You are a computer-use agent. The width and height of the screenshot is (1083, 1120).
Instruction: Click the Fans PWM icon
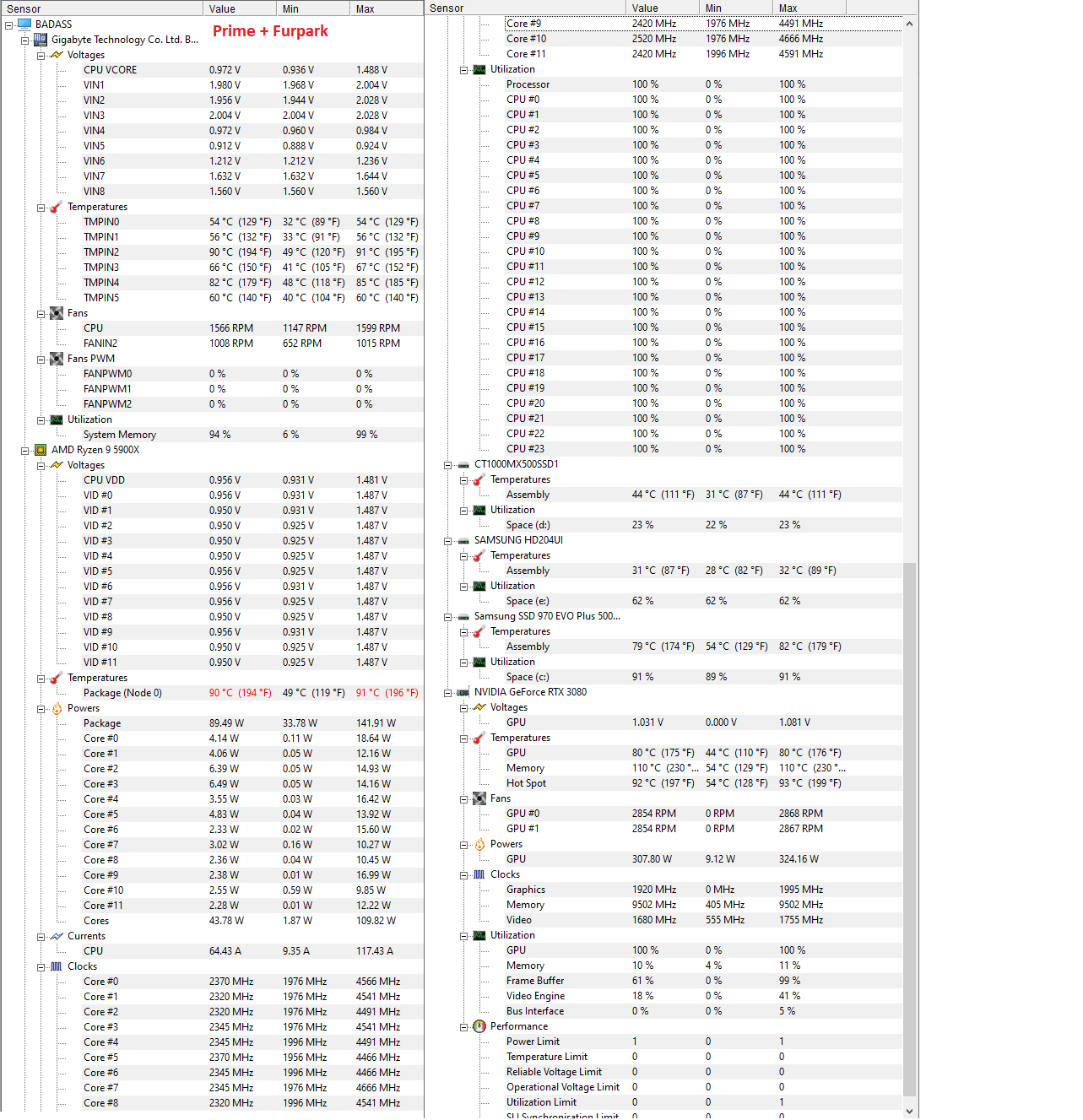coord(57,359)
